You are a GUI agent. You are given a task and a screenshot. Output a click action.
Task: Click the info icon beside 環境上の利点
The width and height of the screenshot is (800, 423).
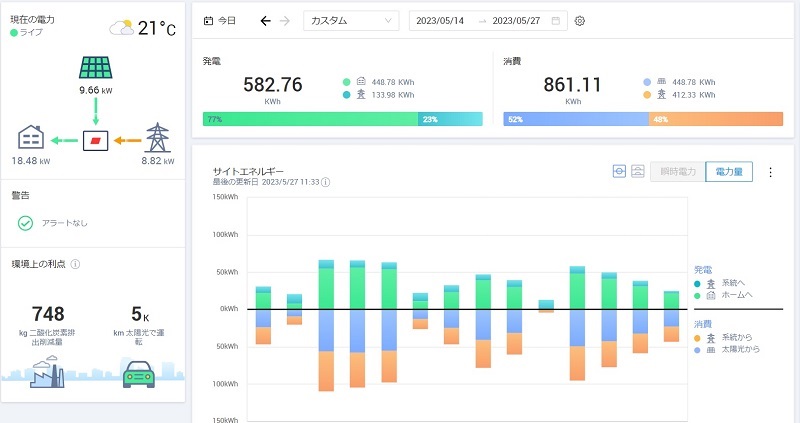(x=76, y=264)
